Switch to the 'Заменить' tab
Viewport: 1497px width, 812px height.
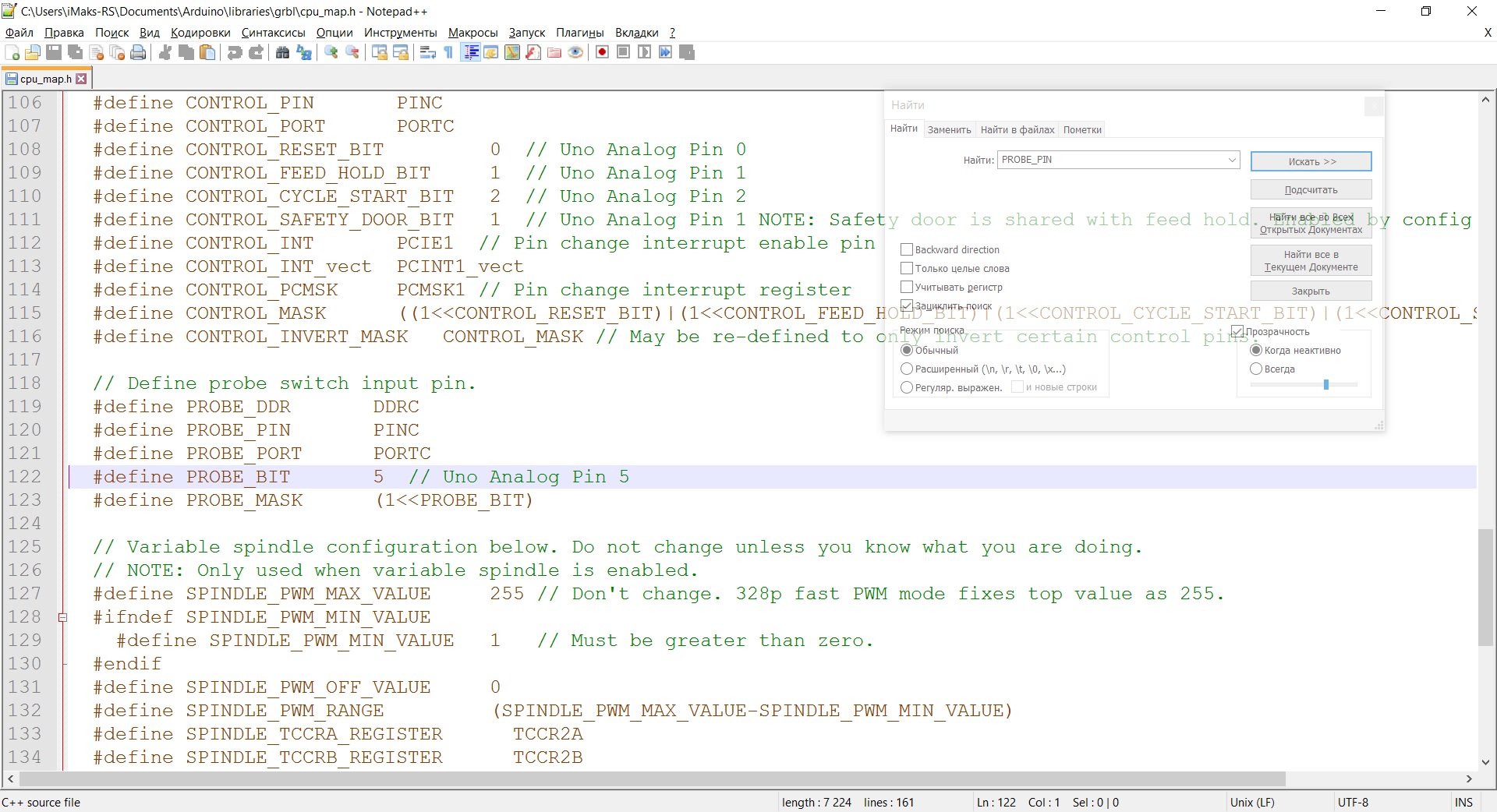pos(949,130)
